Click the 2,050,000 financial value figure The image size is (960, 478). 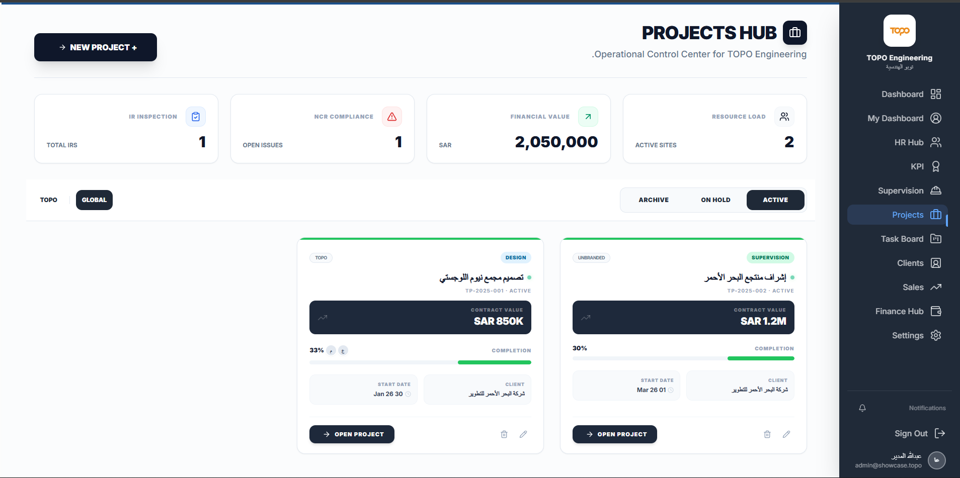556,142
